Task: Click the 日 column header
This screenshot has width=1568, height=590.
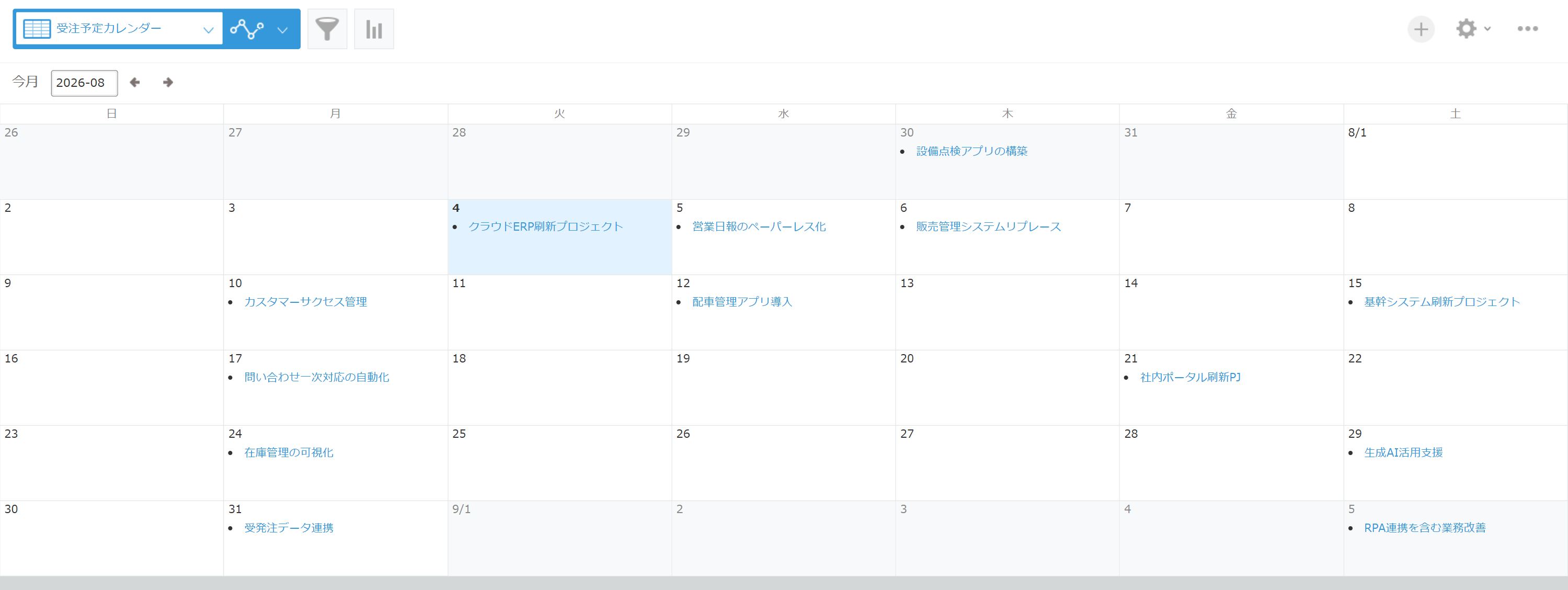Action: (x=111, y=114)
